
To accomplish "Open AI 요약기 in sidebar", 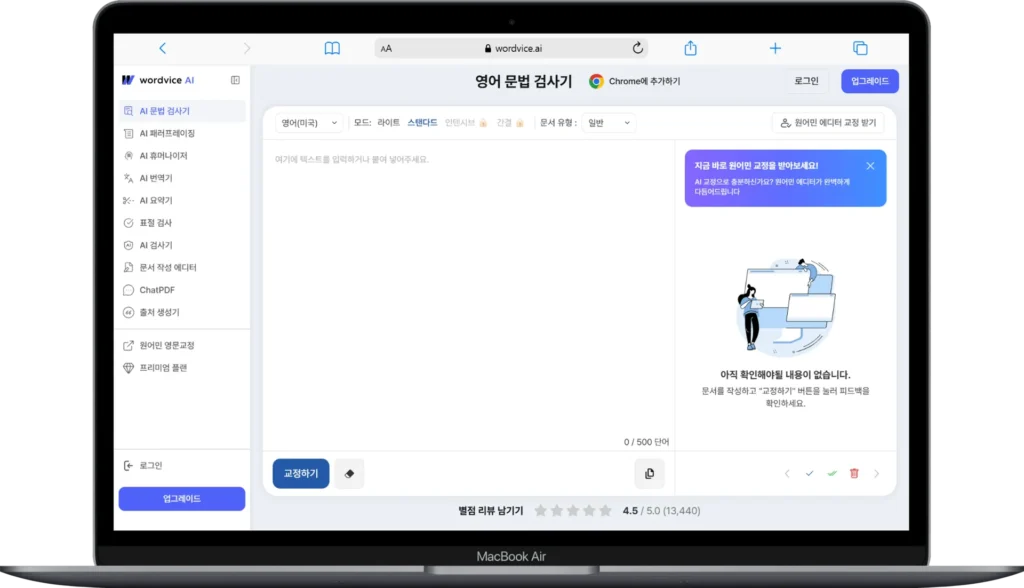I will point(182,201).
